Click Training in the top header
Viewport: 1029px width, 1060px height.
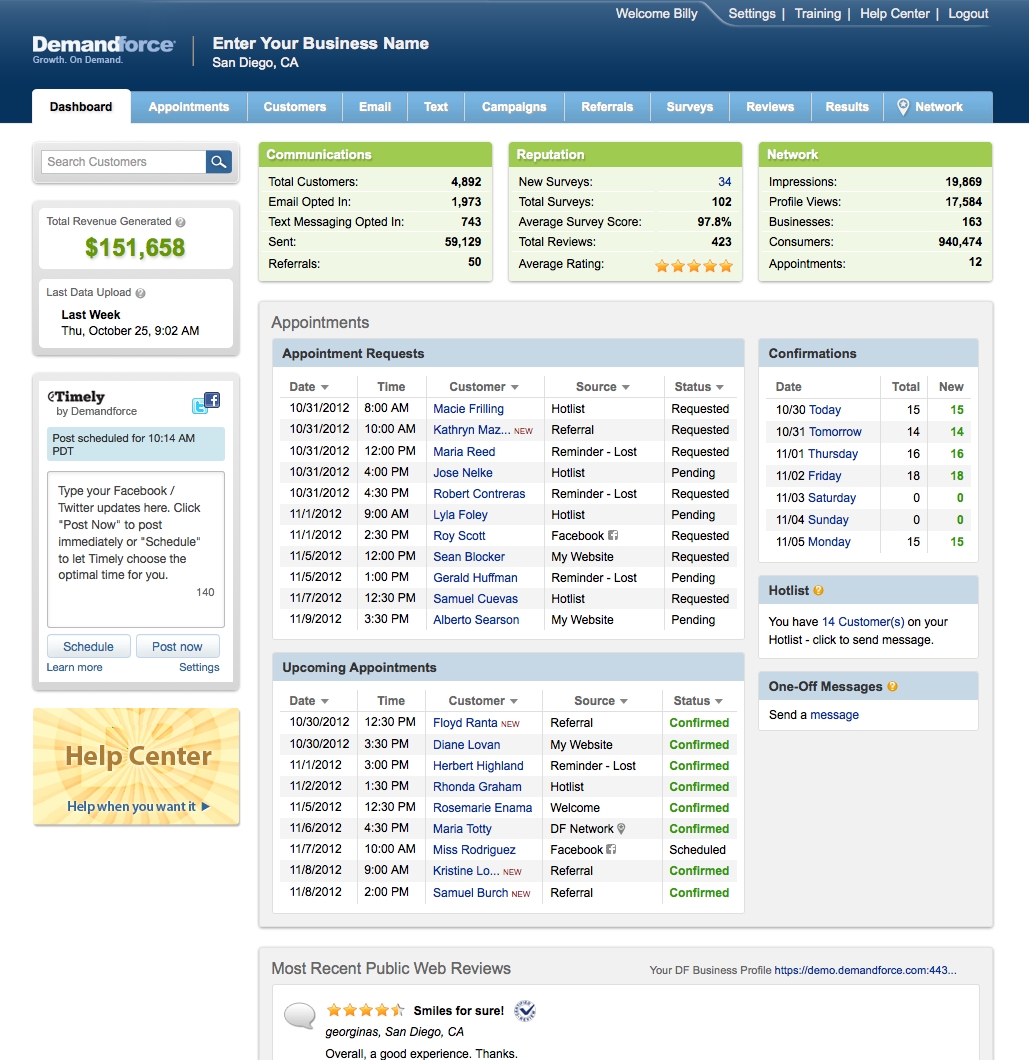pos(817,14)
